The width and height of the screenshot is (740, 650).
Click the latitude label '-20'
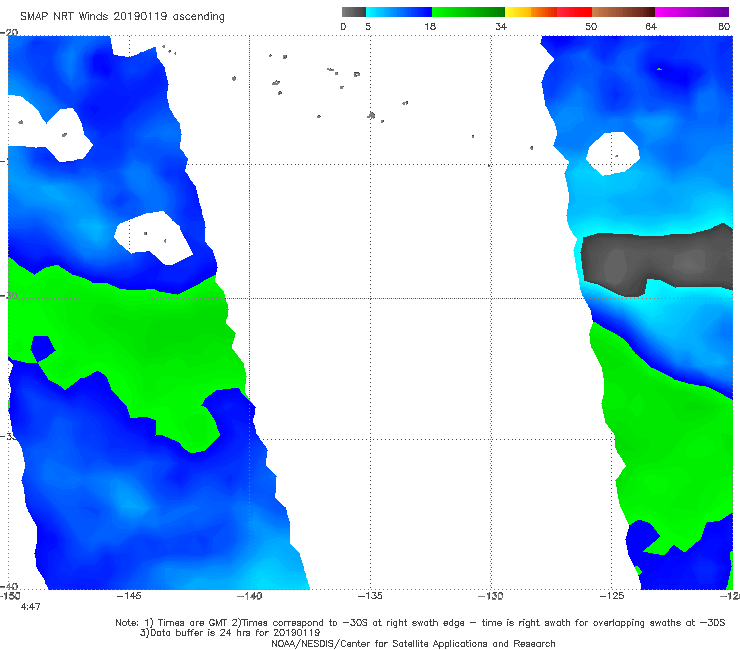coord(10,33)
